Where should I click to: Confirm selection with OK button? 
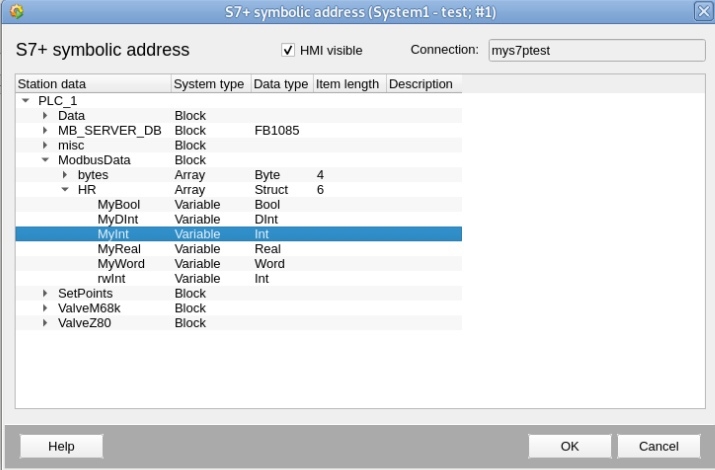[570, 446]
